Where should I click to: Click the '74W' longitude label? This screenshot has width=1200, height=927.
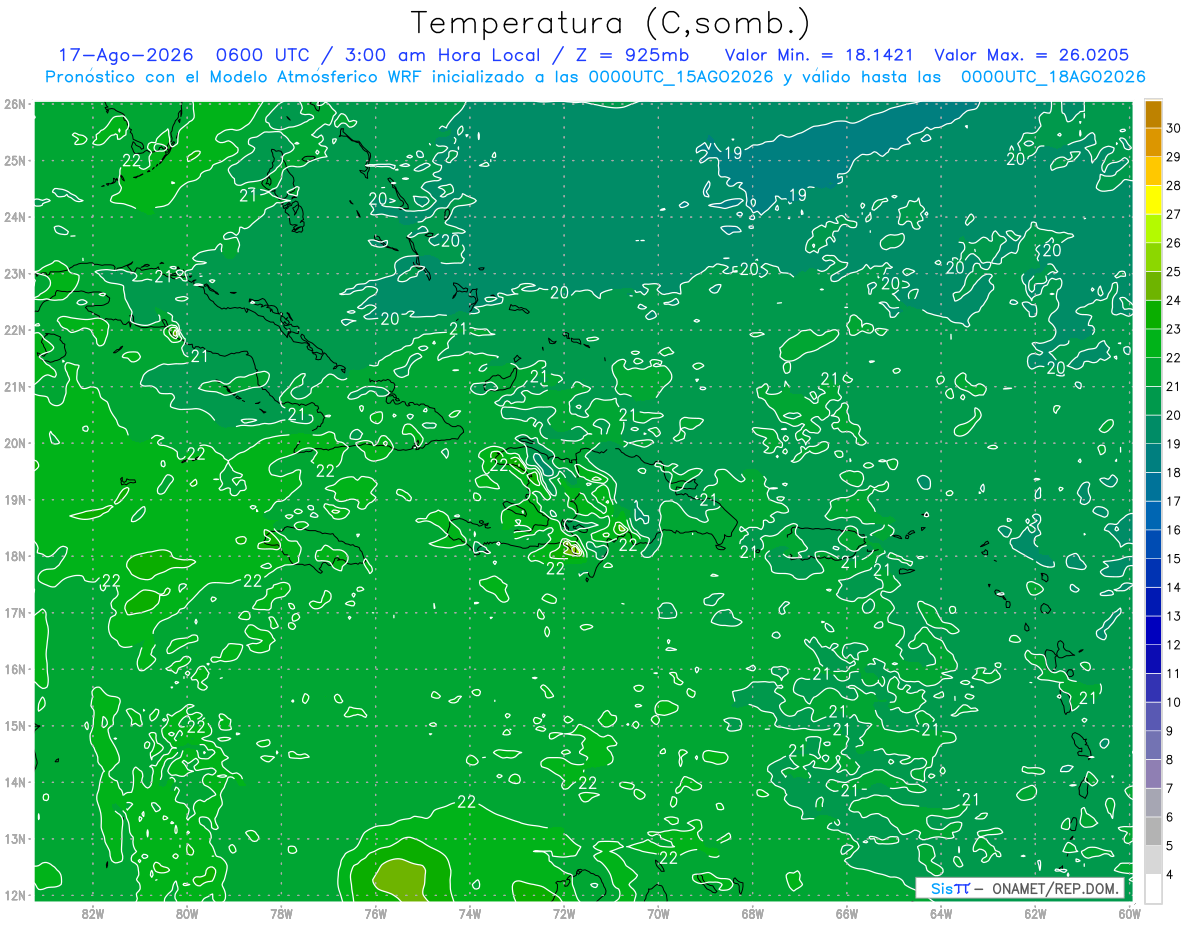coord(470,912)
